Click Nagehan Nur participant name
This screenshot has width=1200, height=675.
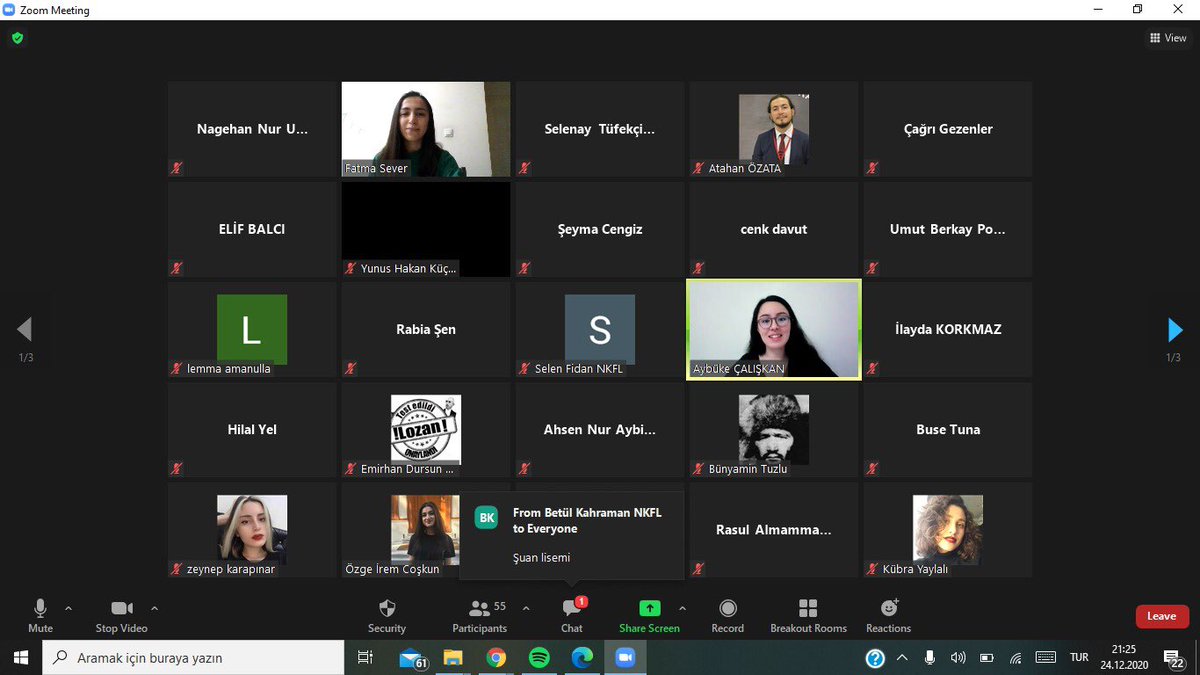(x=252, y=129)
